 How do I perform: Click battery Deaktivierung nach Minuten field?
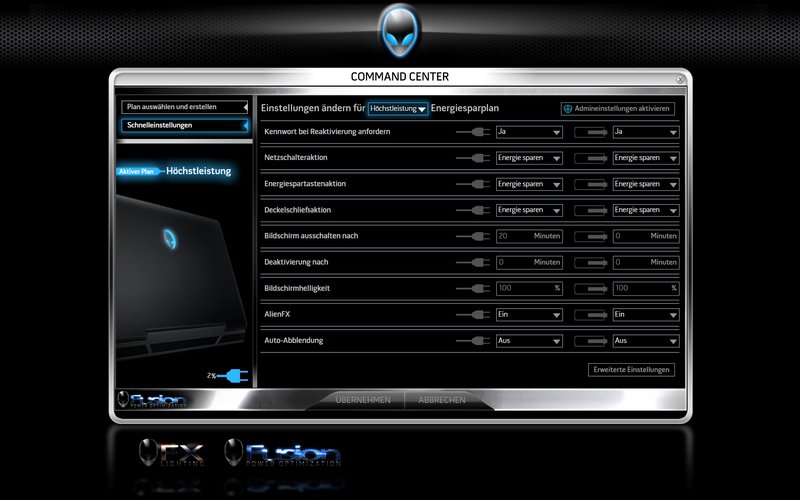click(x=646, y=262)
